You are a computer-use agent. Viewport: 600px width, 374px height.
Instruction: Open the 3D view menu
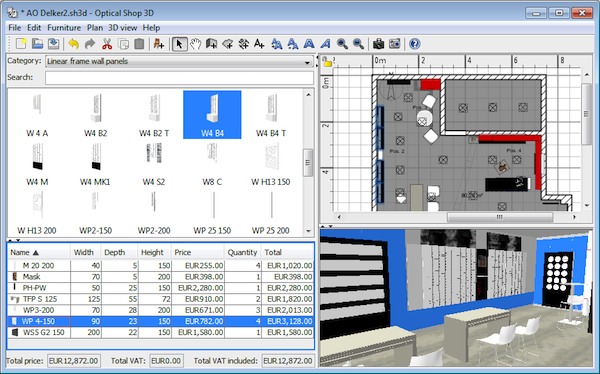(122, 28)
